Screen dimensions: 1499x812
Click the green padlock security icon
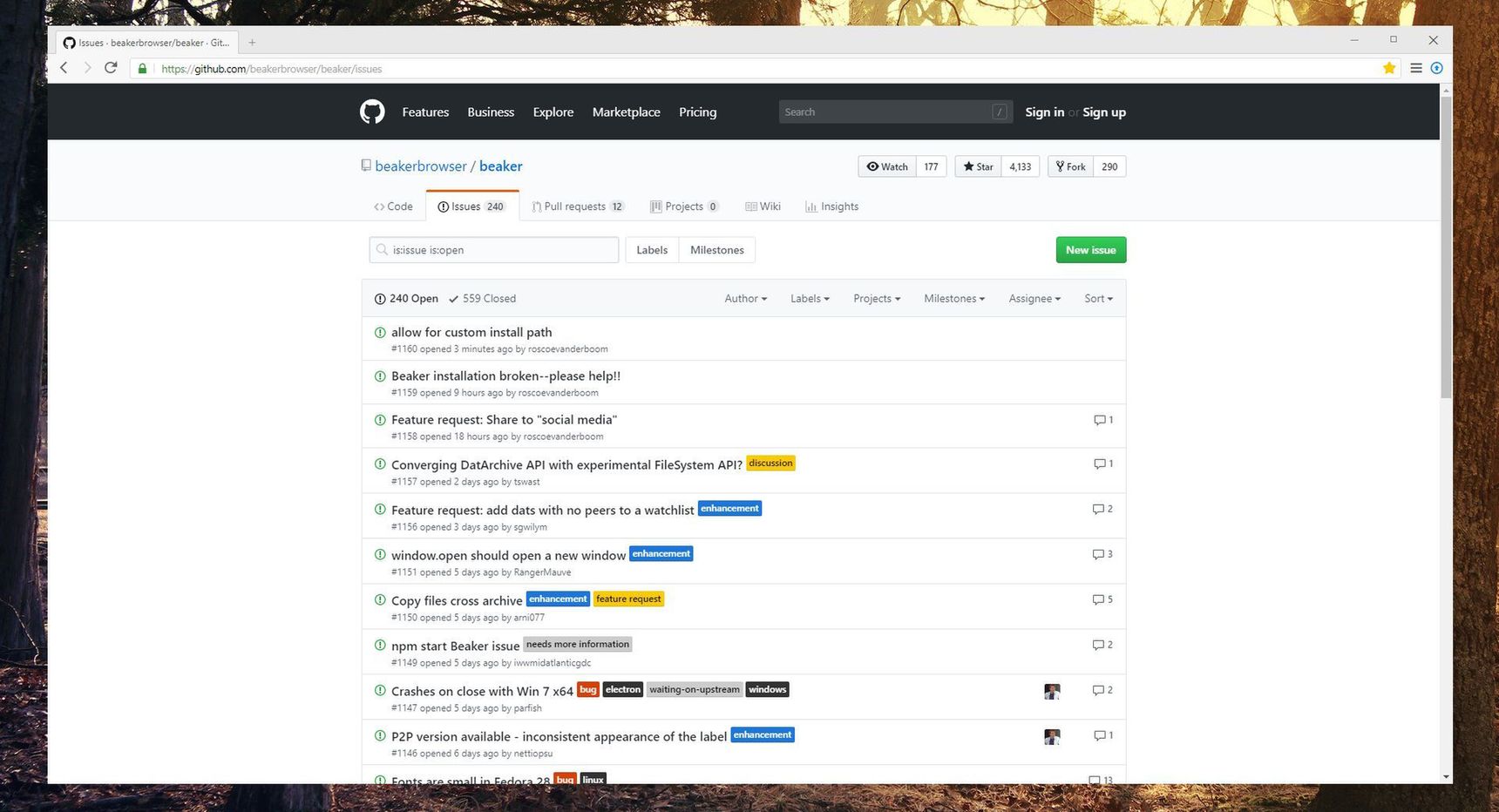(x=143, y=68)
